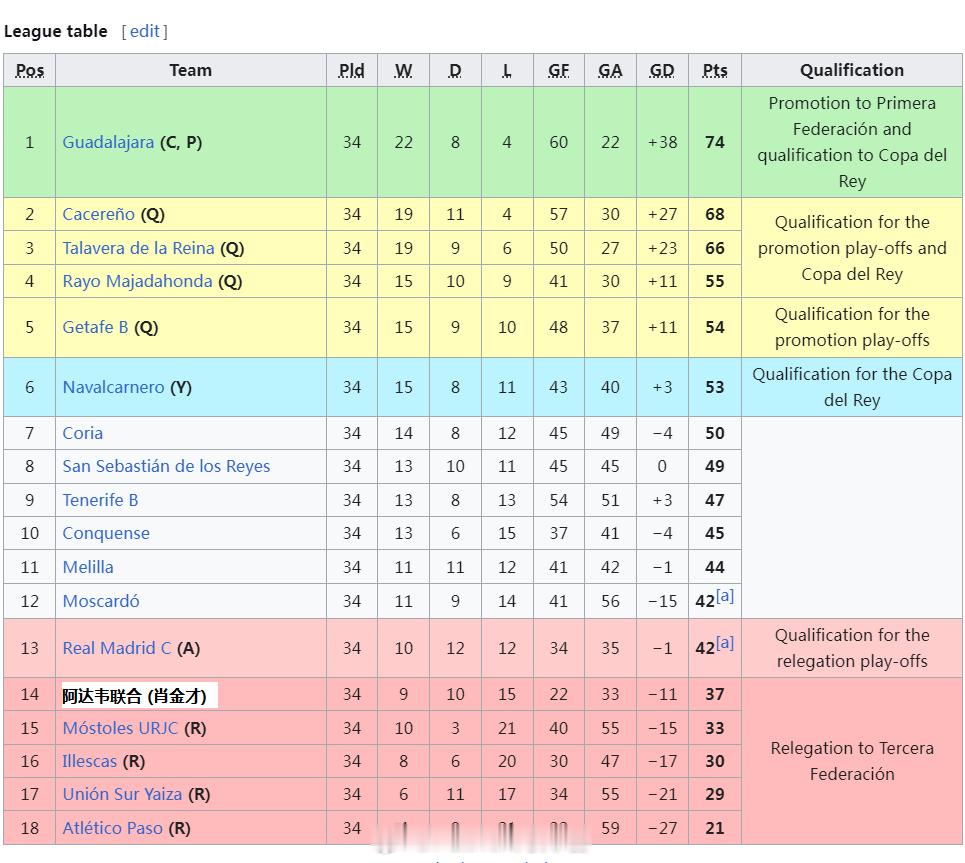Open the Talavera de la Reina link
Image resolution: width=965 pixels, height=863 pixels.
pos(138,248)
